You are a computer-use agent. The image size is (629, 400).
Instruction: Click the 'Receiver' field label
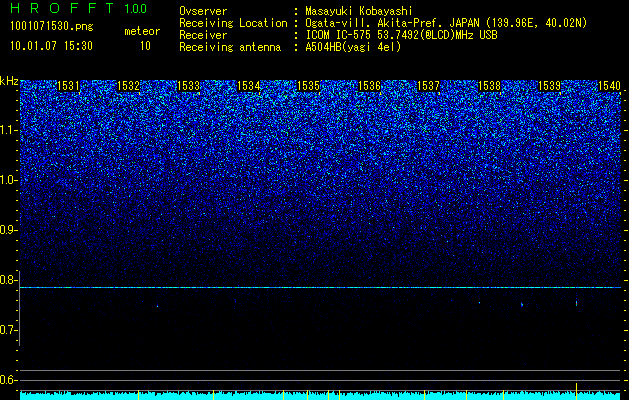pos(203,35)
